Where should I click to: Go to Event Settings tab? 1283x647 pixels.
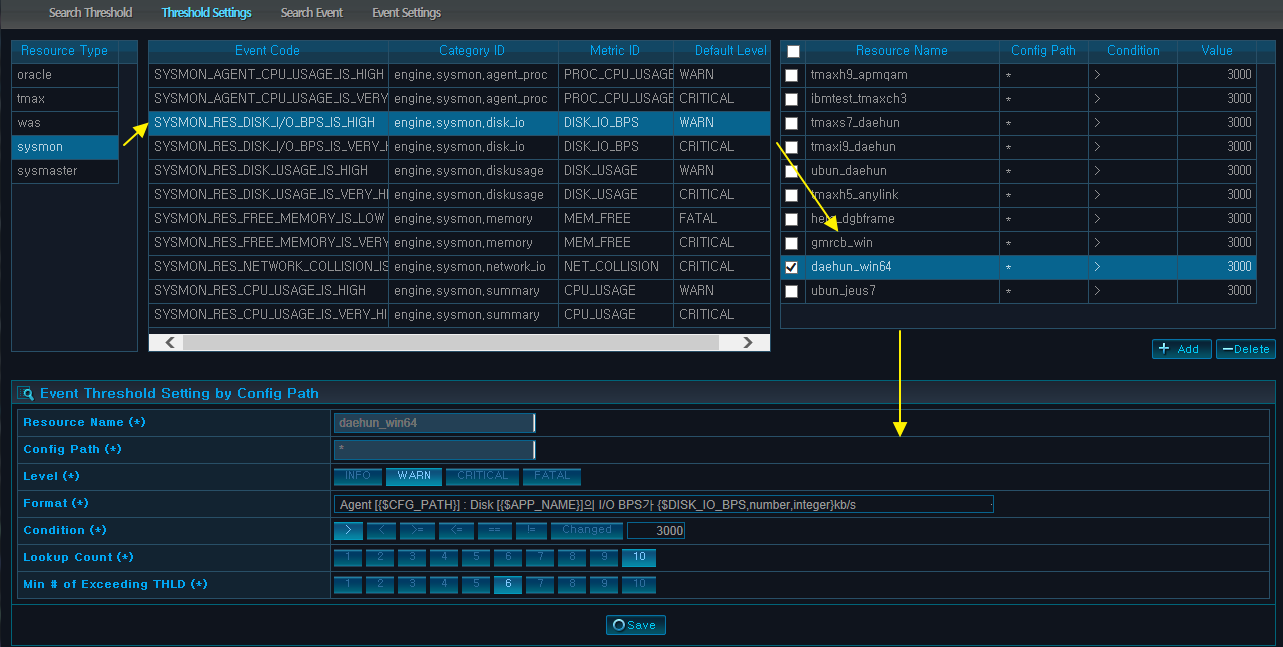tap(406, 13)
